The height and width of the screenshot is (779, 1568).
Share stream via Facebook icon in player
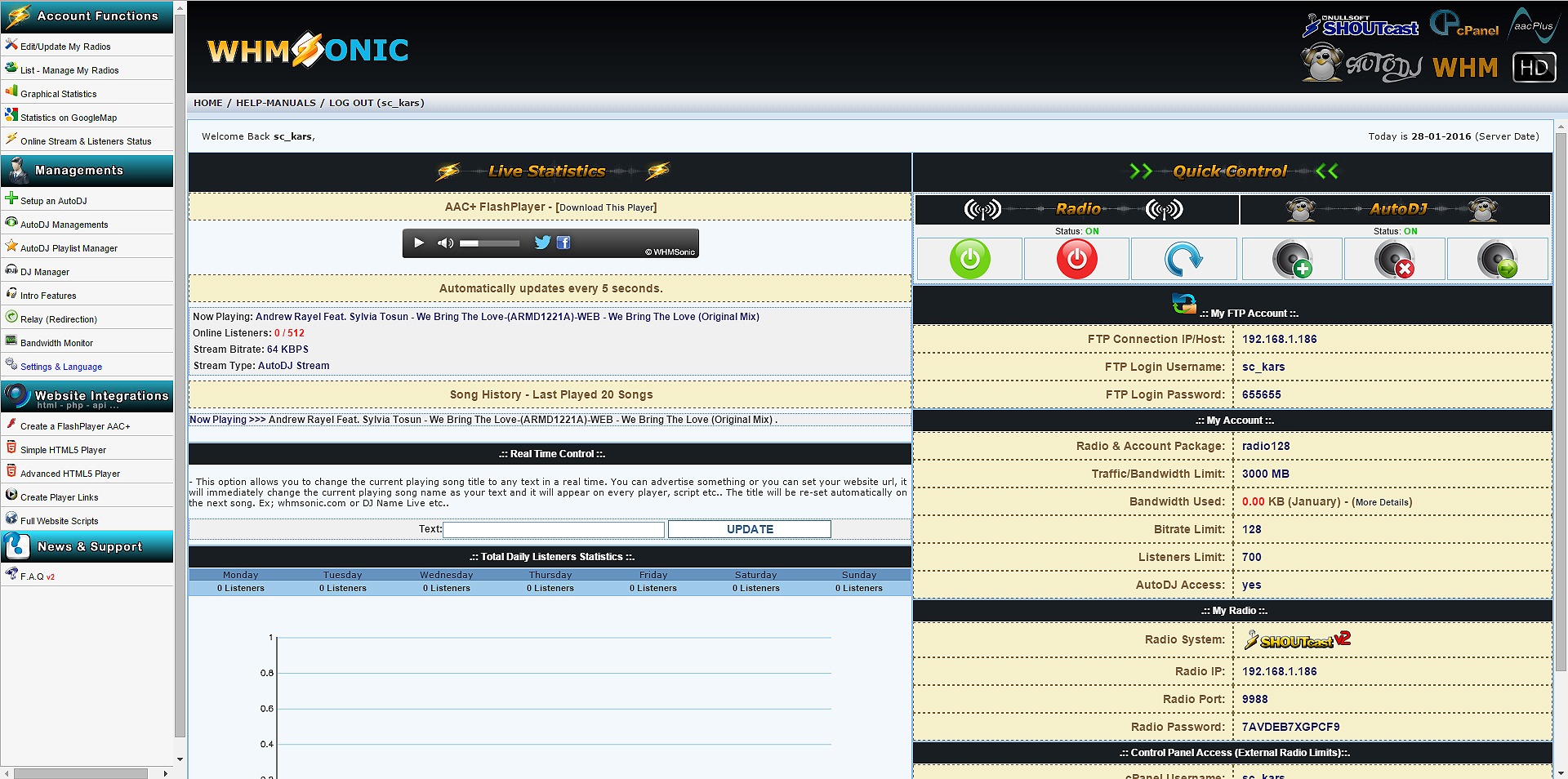click(563, 243)
